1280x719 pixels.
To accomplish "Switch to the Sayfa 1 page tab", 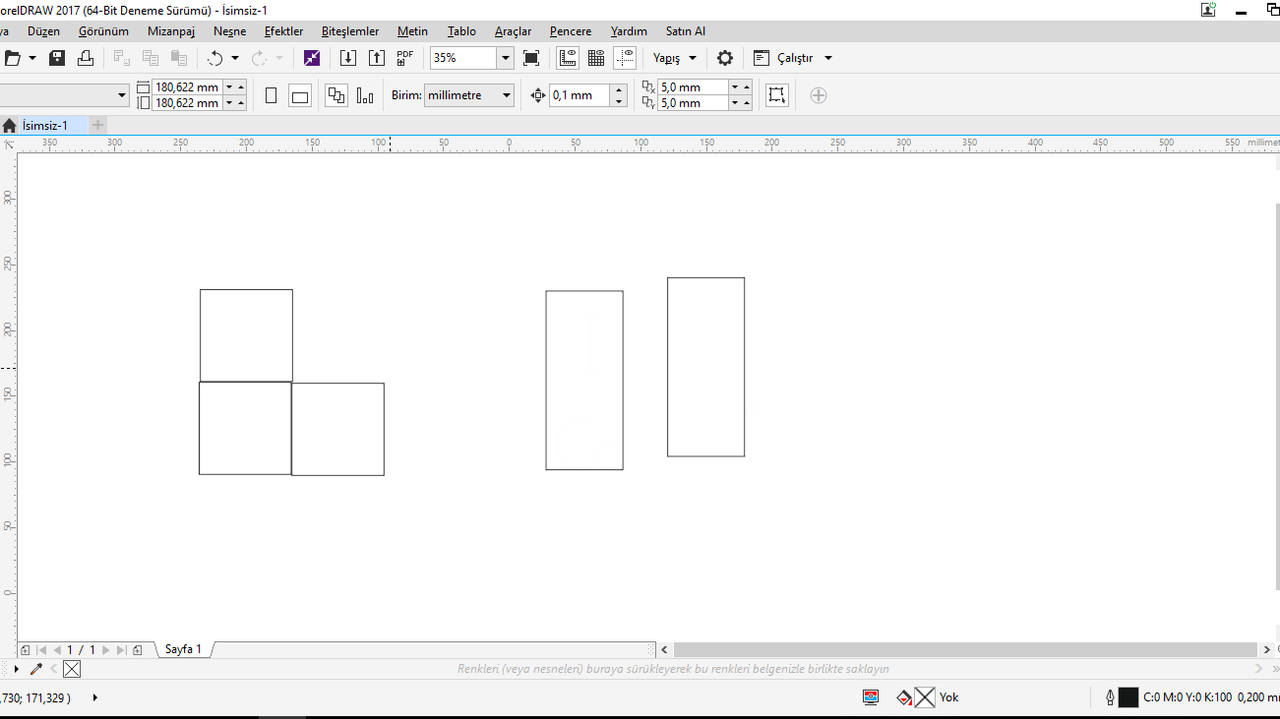I will [183, 649].
